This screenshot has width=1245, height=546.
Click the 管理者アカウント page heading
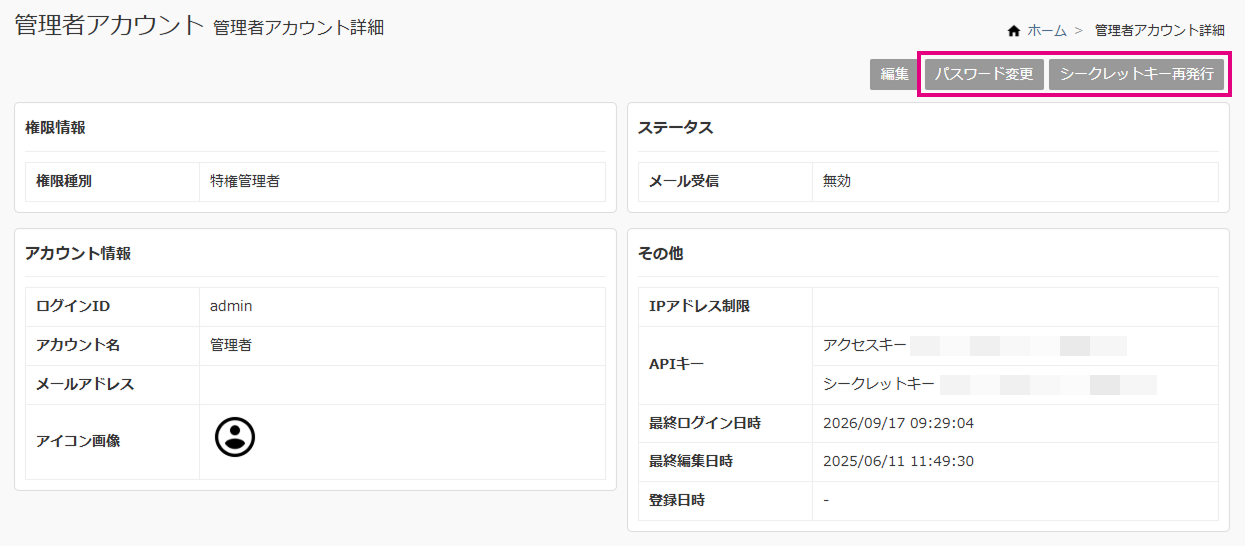(109, 26)
